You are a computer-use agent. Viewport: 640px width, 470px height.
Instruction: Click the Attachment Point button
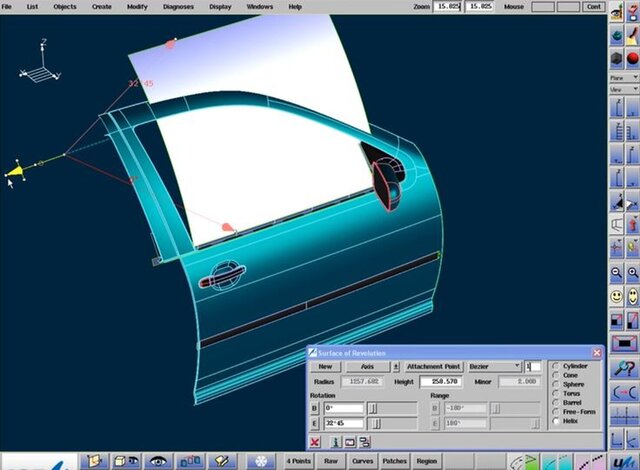(433, 366)
